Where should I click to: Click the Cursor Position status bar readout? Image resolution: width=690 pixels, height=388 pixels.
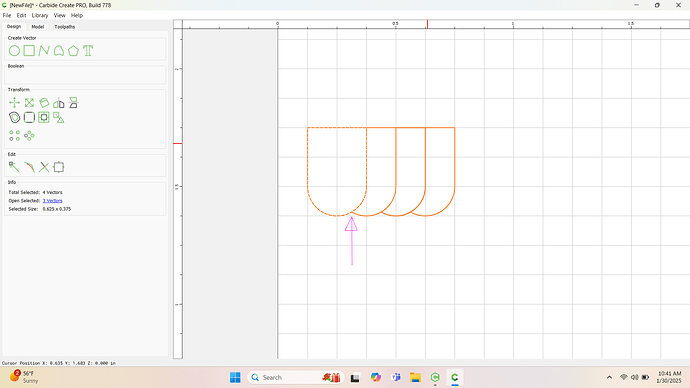point(59,363)
